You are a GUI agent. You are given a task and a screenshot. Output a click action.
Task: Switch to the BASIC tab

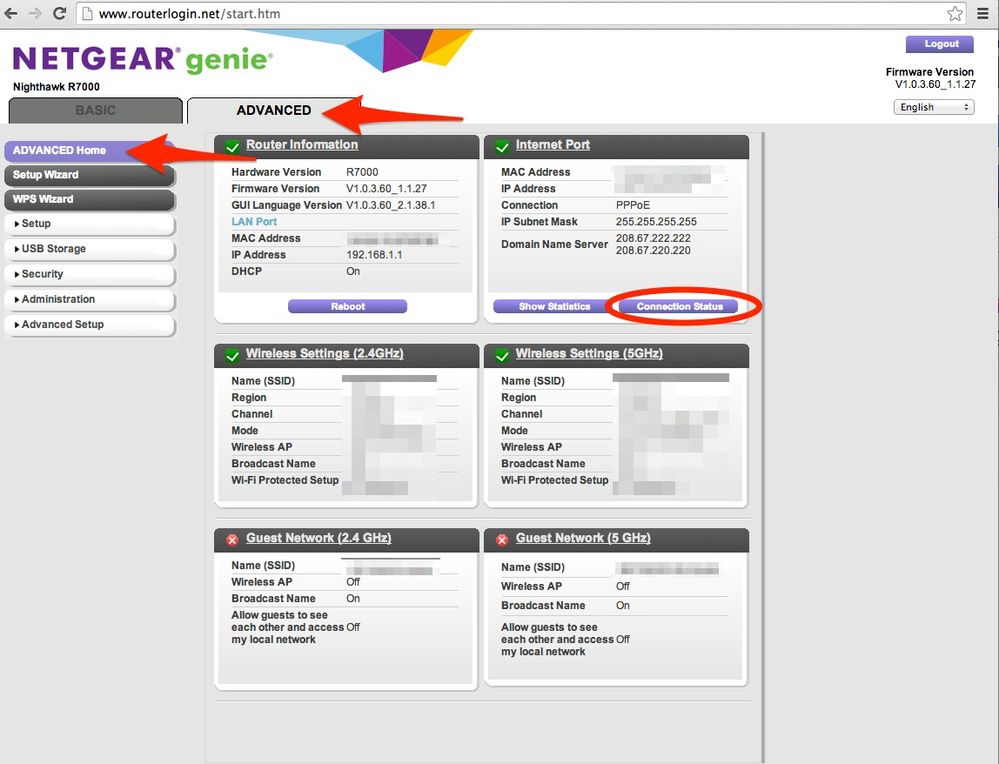[96, 110]
